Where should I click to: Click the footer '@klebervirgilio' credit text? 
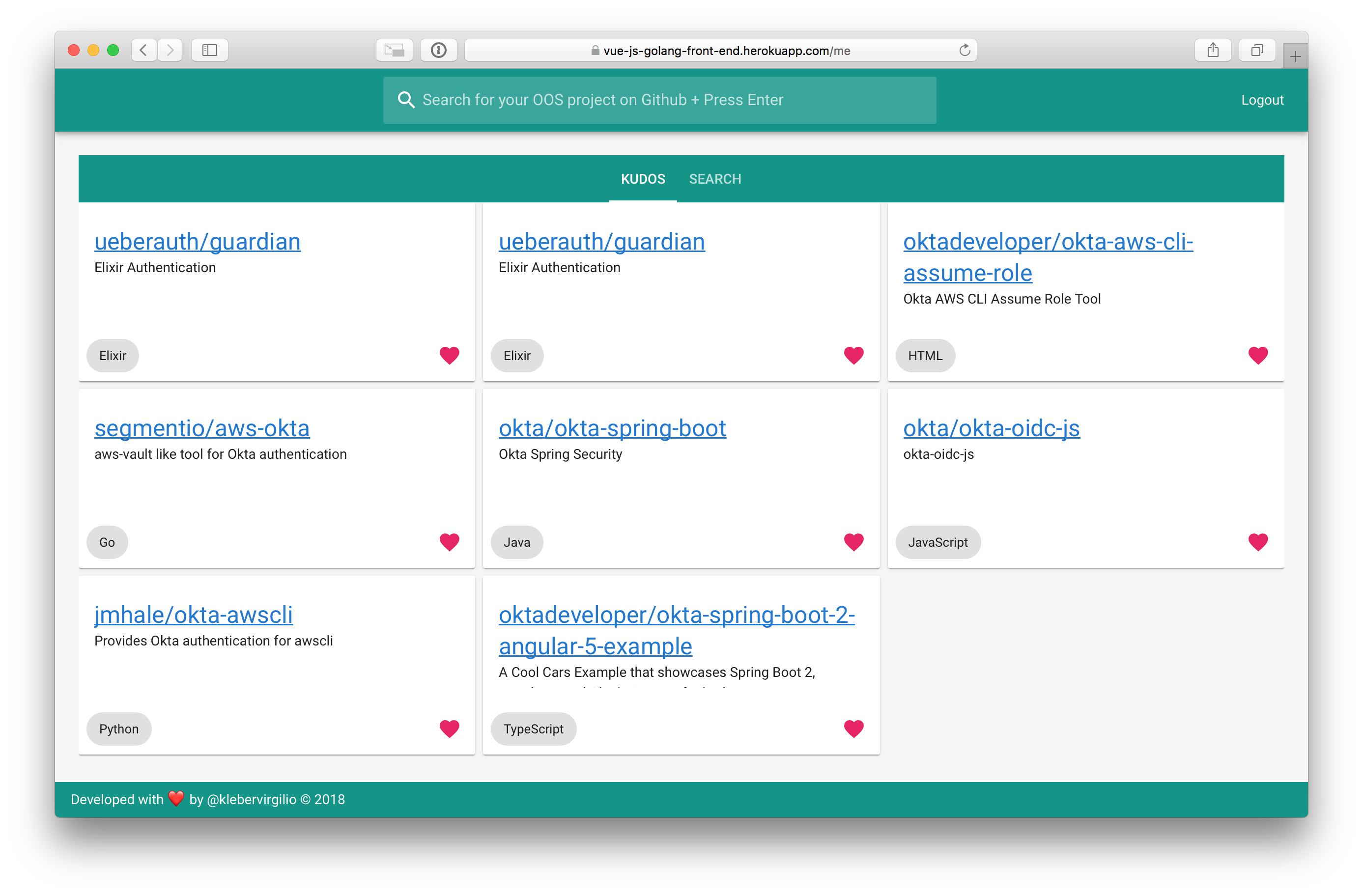click(252, 799)
